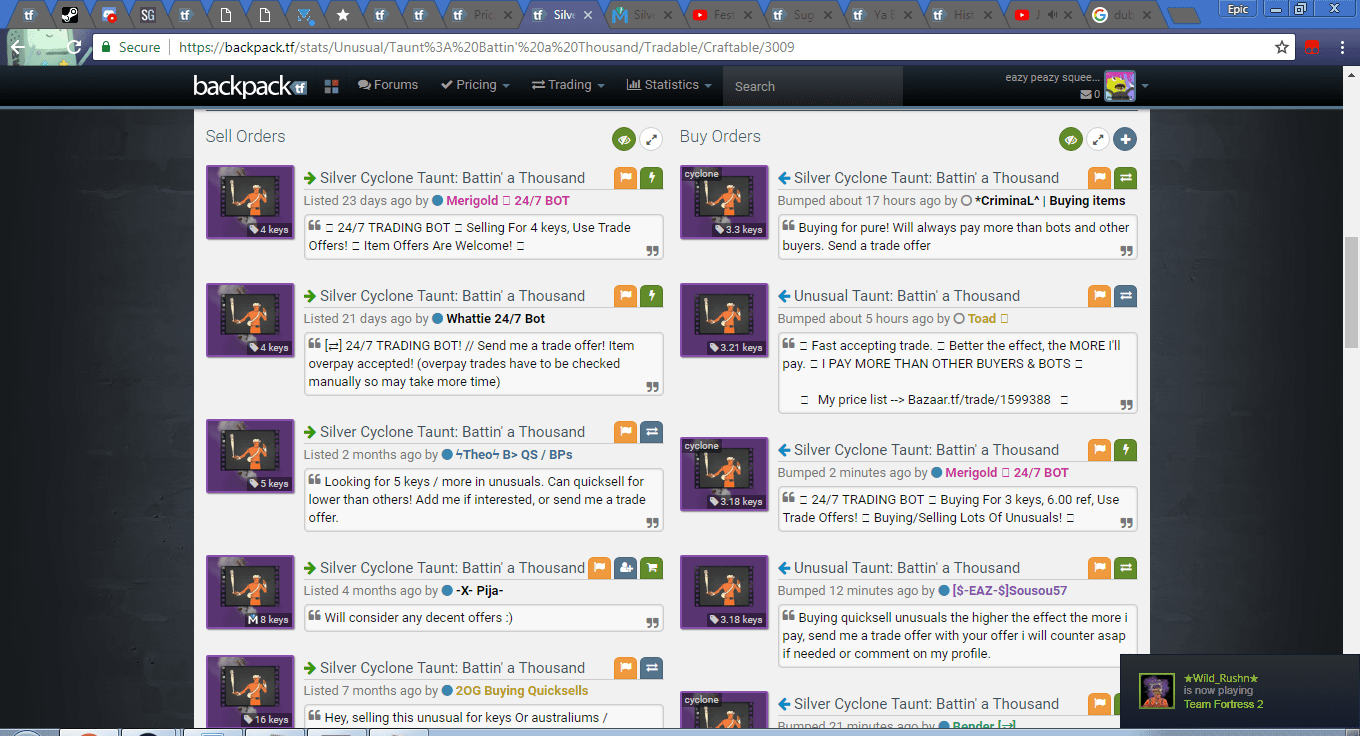Screen dimensions: 1360x736
Task: Open the user account dropdown by avatar
Action: click(x=1145, y=86)
